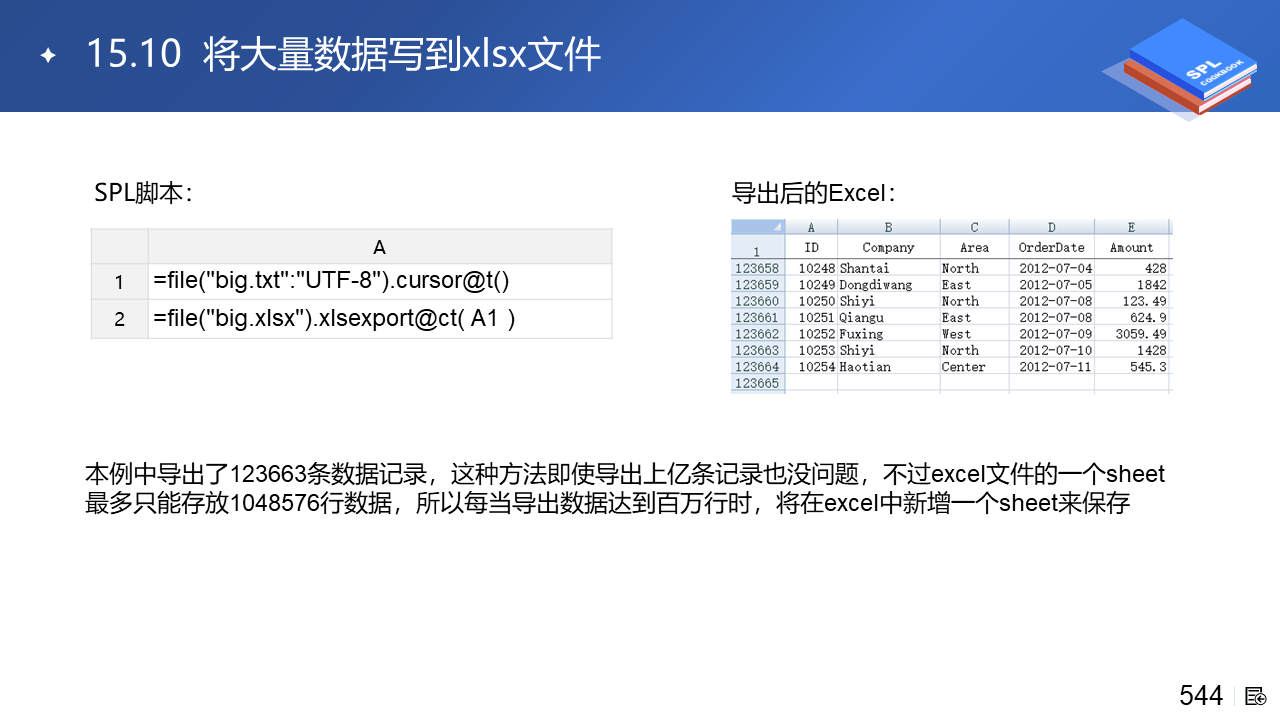Click the slide page number 544
The width and height of the screenshot is (1280, 720).
(1201, 696)
